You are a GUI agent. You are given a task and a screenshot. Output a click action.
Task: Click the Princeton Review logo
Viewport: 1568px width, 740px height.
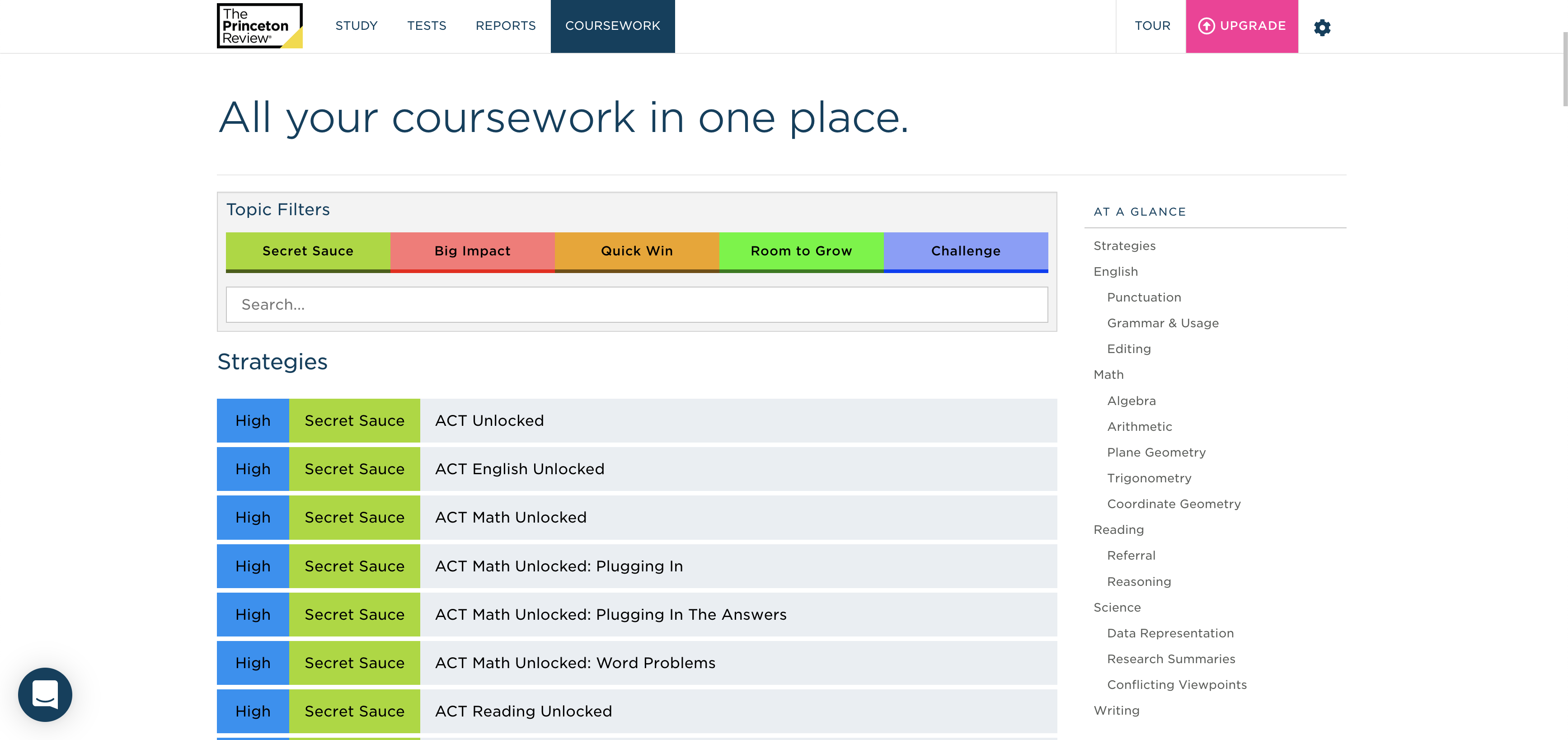(x=259, y=26)
